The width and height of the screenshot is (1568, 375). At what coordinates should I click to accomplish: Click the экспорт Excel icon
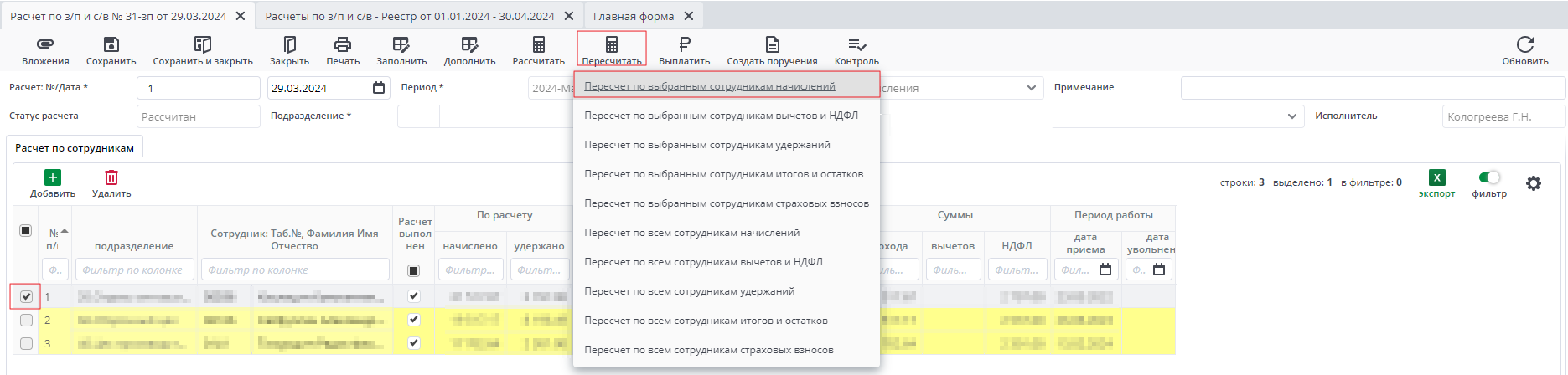coord(1436,177)
